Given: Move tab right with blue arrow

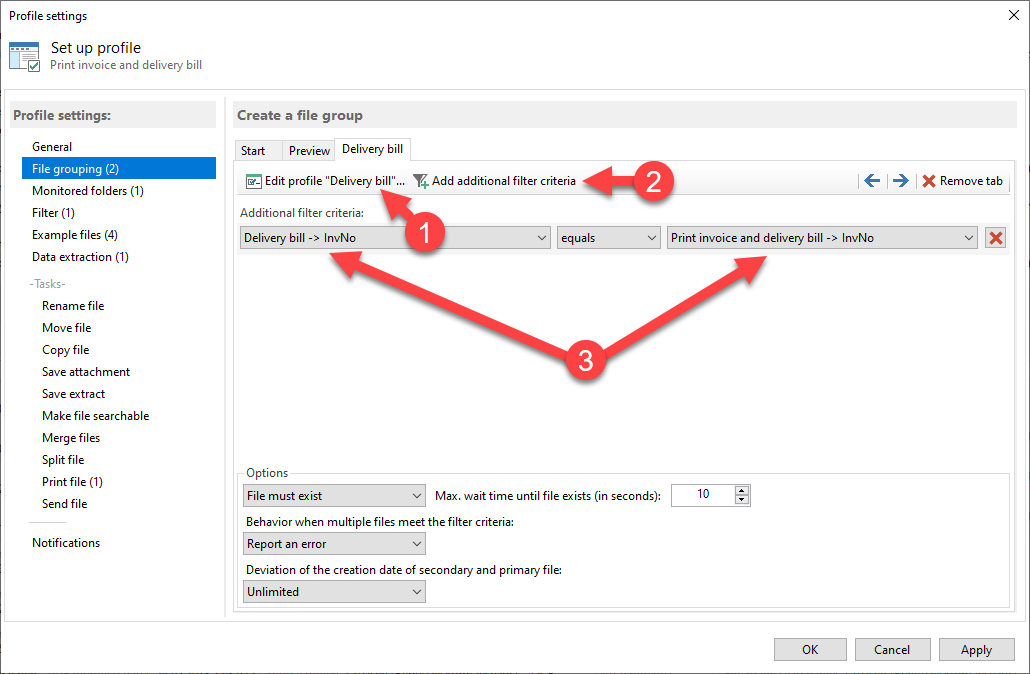Looking at the screenshot, I should [900, 181].
